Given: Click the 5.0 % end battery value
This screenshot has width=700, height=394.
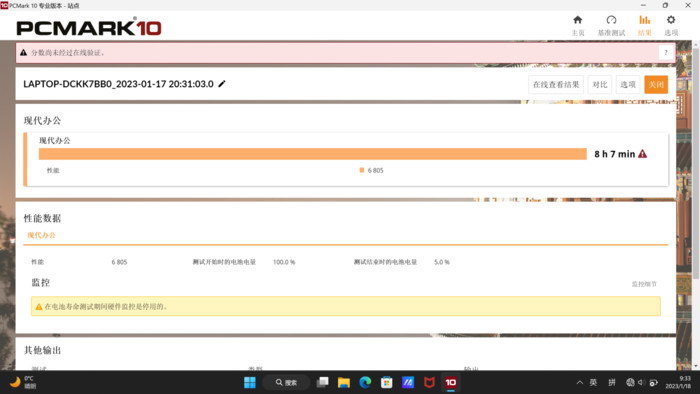Looking at the screenshot, I should point(442,262).
